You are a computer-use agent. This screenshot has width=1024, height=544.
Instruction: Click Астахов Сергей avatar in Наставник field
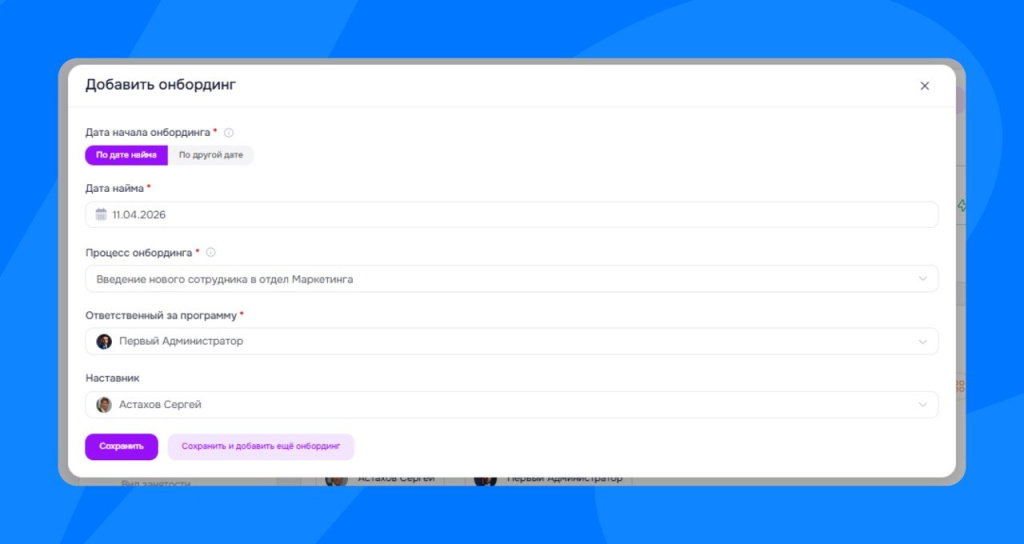pos(104,405)
